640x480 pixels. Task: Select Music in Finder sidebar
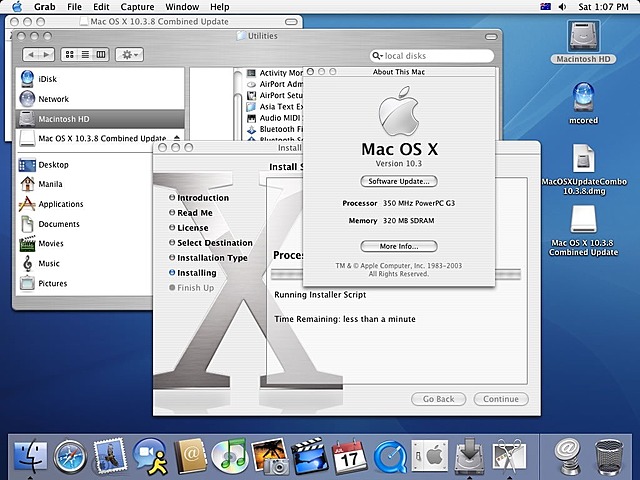(x=84, y=263)
